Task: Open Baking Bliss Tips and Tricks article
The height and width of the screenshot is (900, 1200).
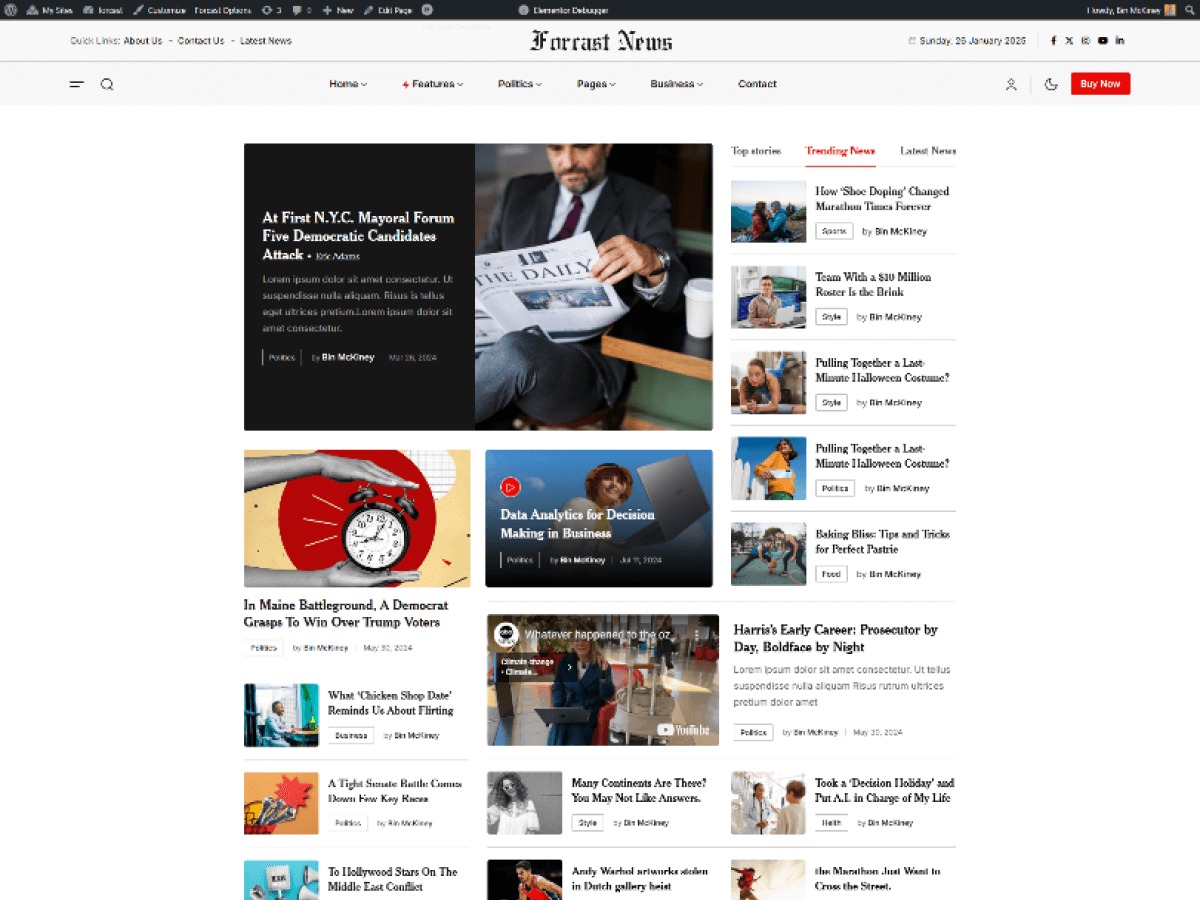Action: (x=882, y=541)
